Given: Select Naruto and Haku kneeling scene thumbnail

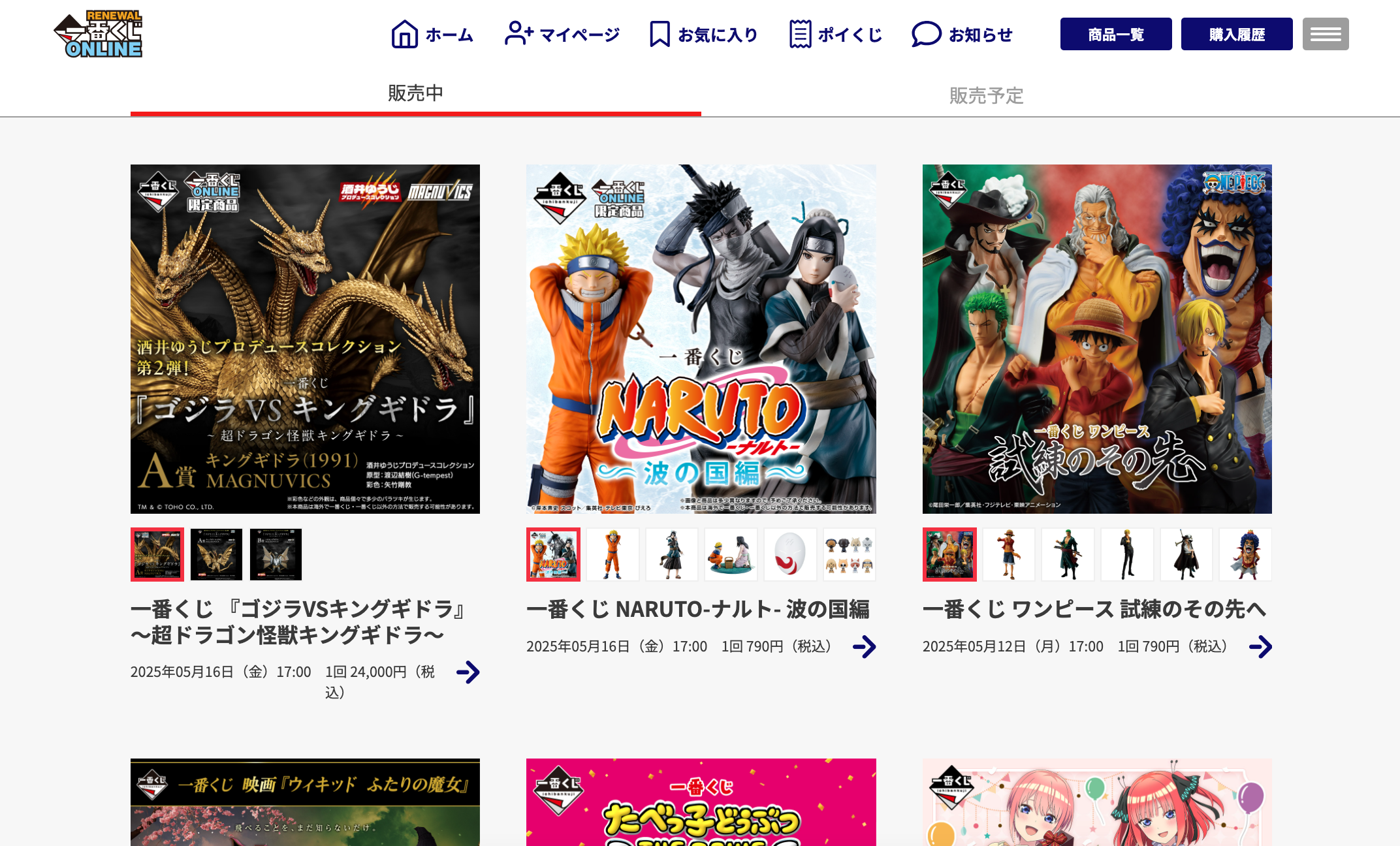Looking at the screenshot, I should 731,554.
